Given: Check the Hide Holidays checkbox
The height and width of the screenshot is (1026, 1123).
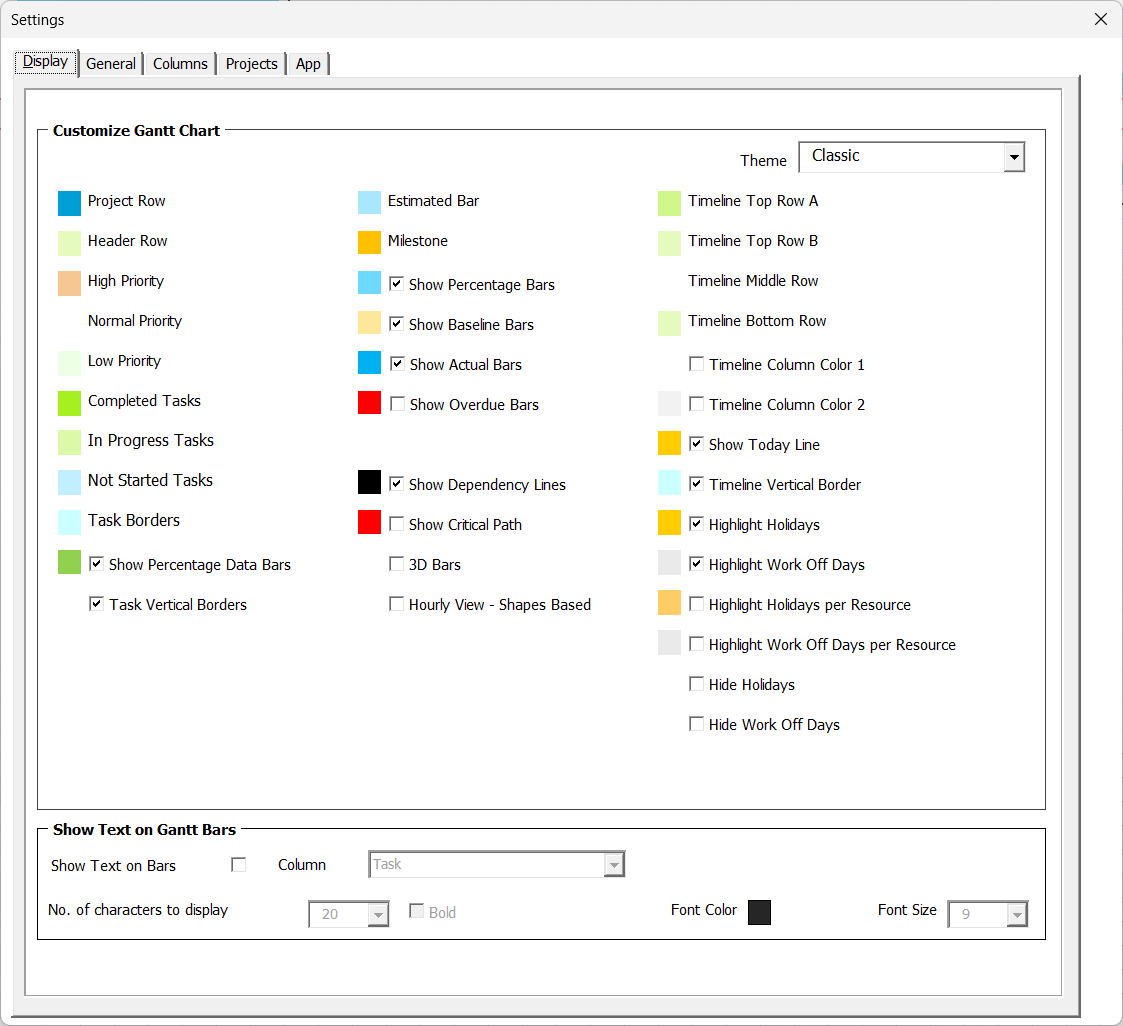Looking at the screenshot, I should coord(696,684).
